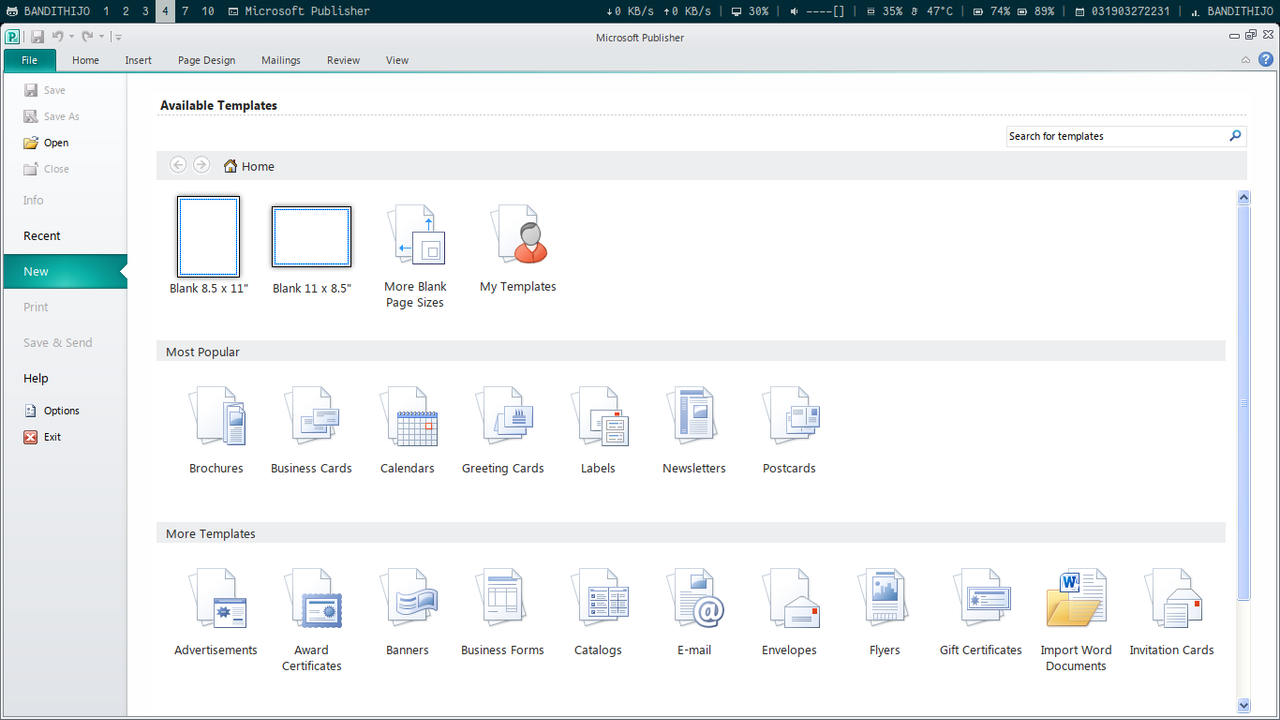Viewport: 1280px width, 720px height.
Task: Click in the Search for templates field
Action: click(1114, 136)
